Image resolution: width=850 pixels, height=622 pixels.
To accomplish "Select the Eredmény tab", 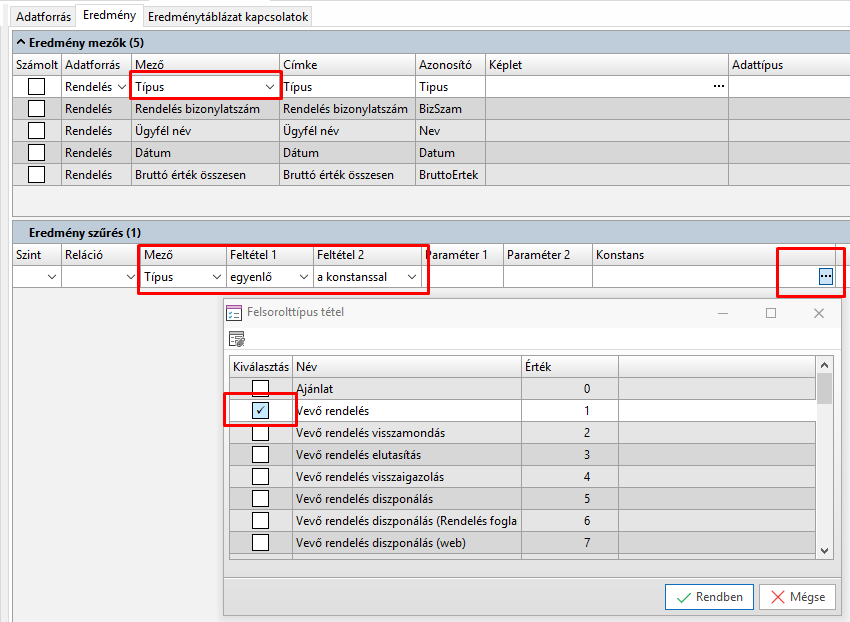I will (110, 15).
